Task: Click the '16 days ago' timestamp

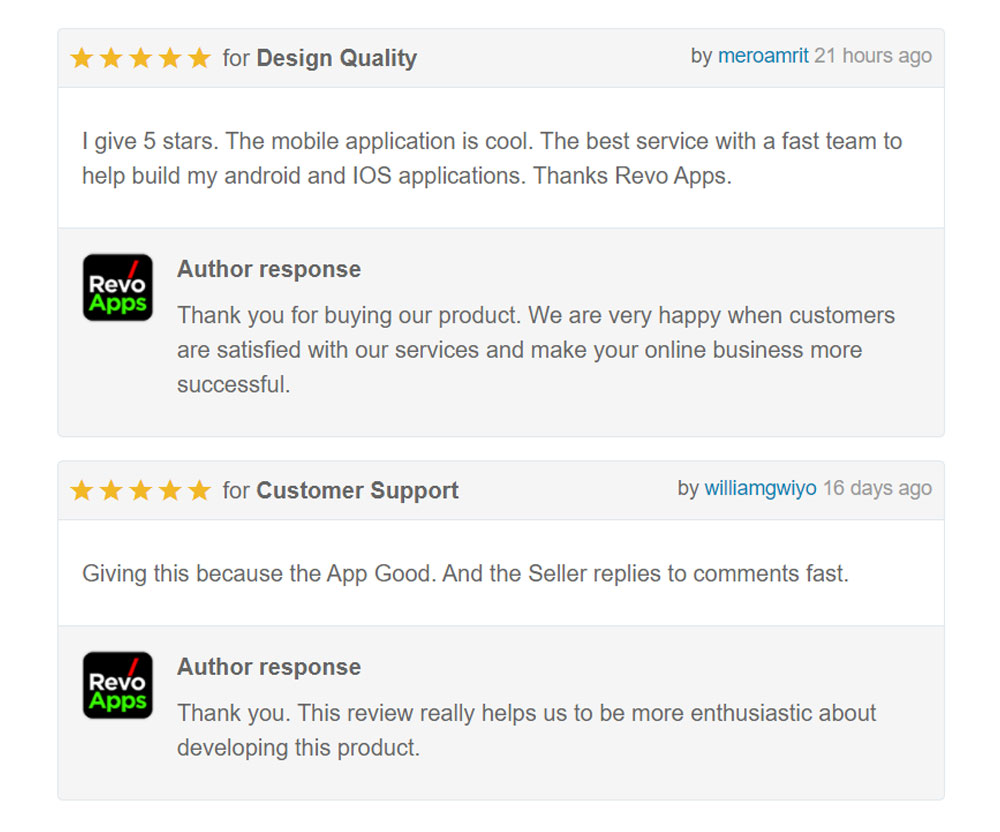Action: click(x=878, y=488)
